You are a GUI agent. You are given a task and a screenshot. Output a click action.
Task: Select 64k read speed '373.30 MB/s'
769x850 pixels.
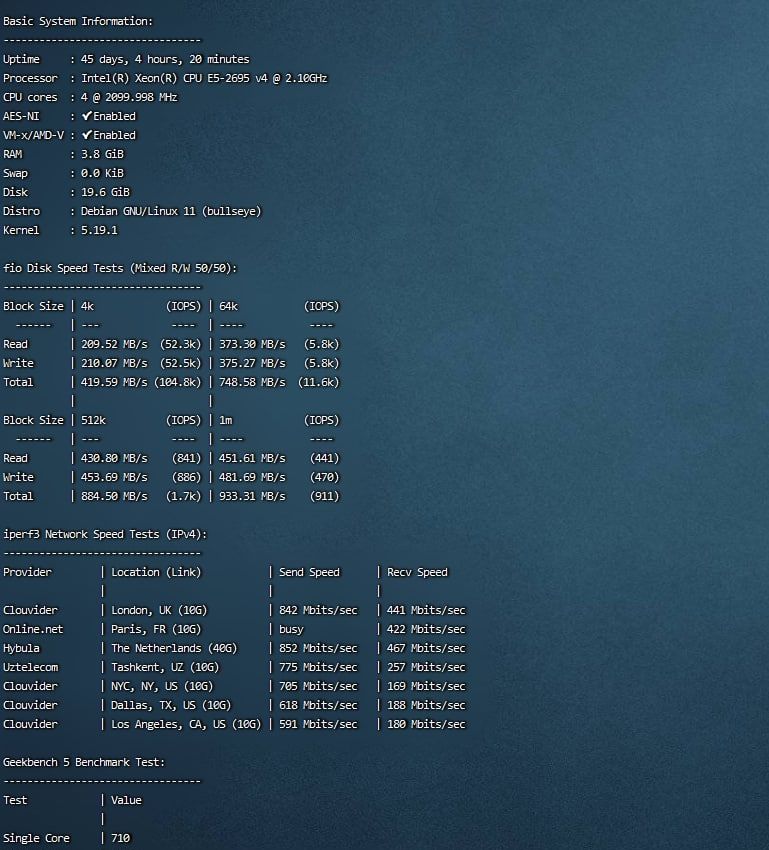[252, 344]
